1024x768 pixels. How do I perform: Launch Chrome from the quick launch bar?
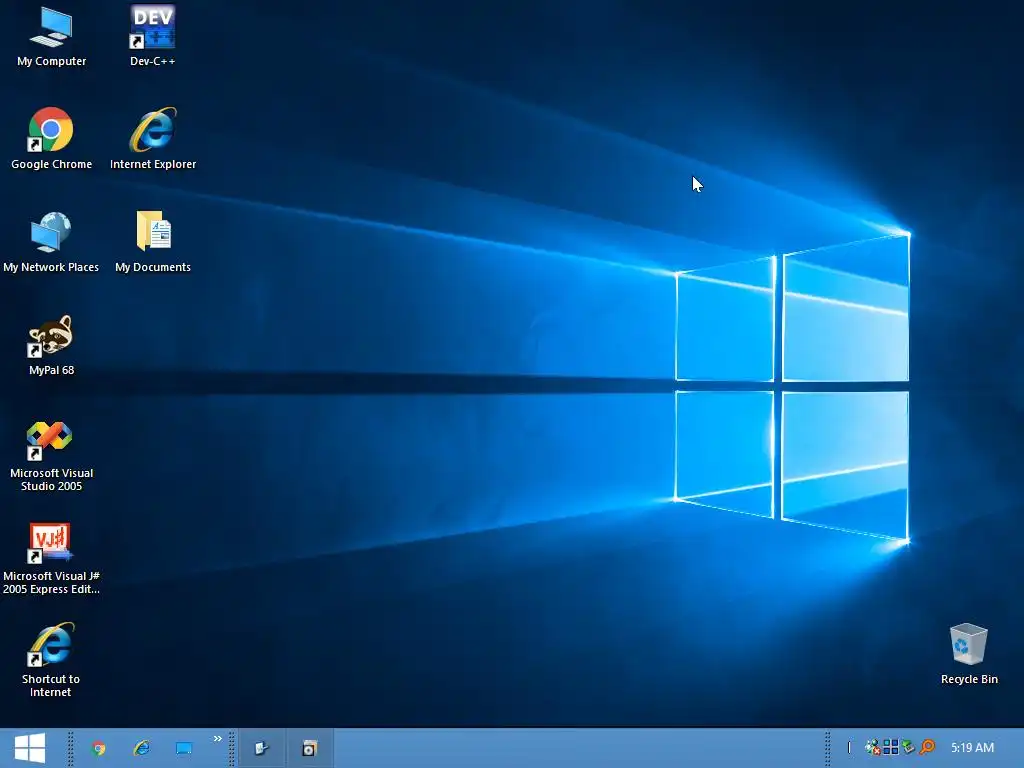click(x=99, y=748)
